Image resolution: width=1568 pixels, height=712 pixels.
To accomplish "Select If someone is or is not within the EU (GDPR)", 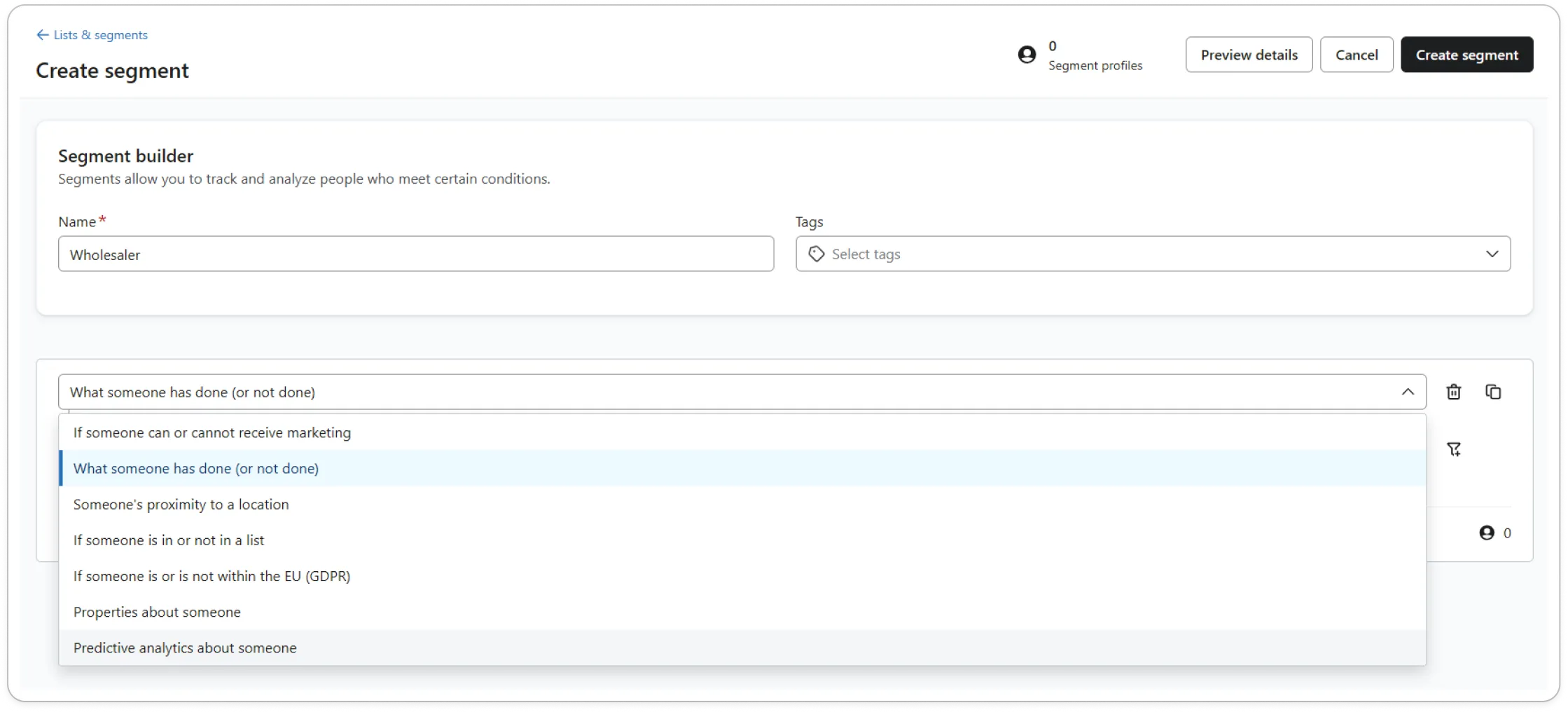I will (x=742, y=576).
